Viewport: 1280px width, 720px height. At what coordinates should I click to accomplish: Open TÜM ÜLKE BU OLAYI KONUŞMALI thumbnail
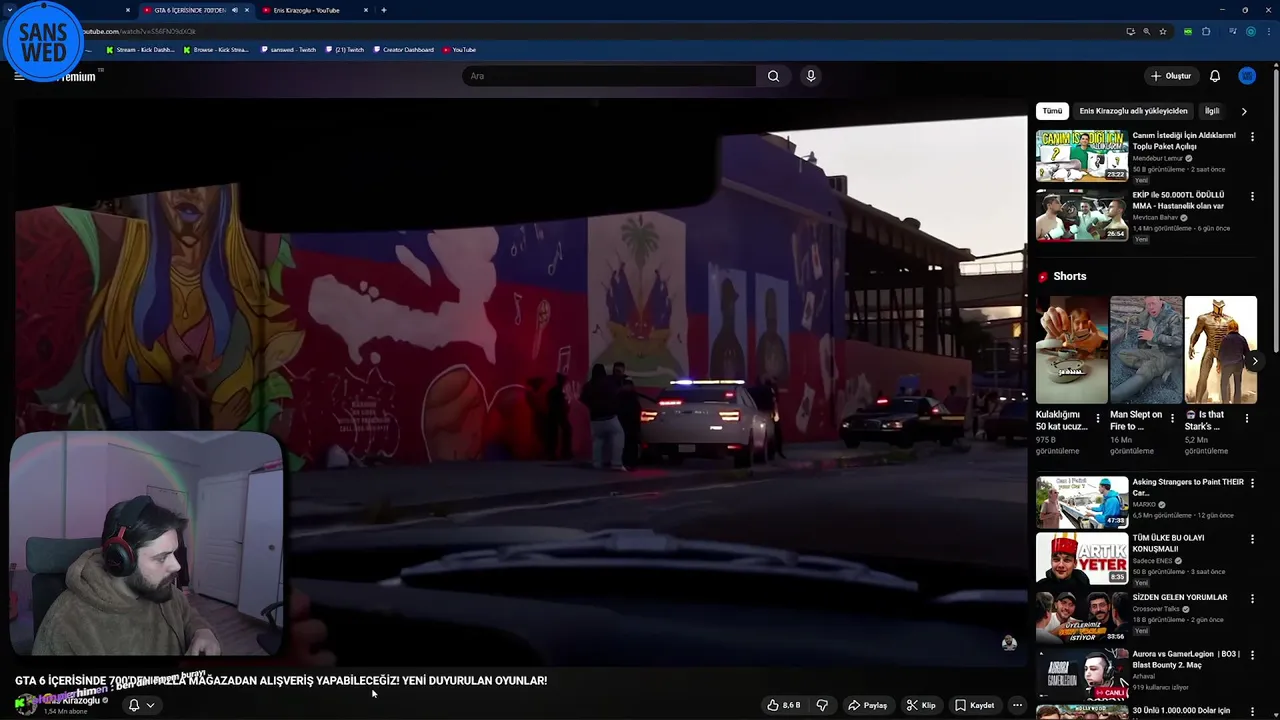[1082, 558]
